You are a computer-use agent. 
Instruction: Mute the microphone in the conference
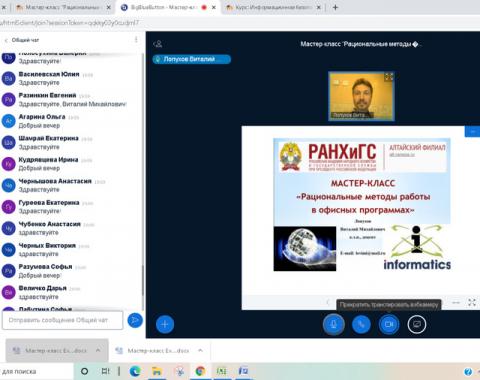click(333, 324)
